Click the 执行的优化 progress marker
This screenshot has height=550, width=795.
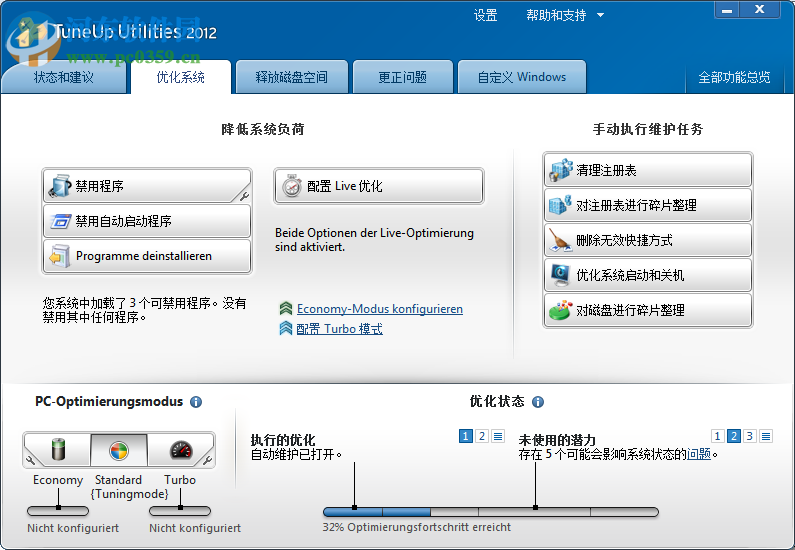(354, 507)
